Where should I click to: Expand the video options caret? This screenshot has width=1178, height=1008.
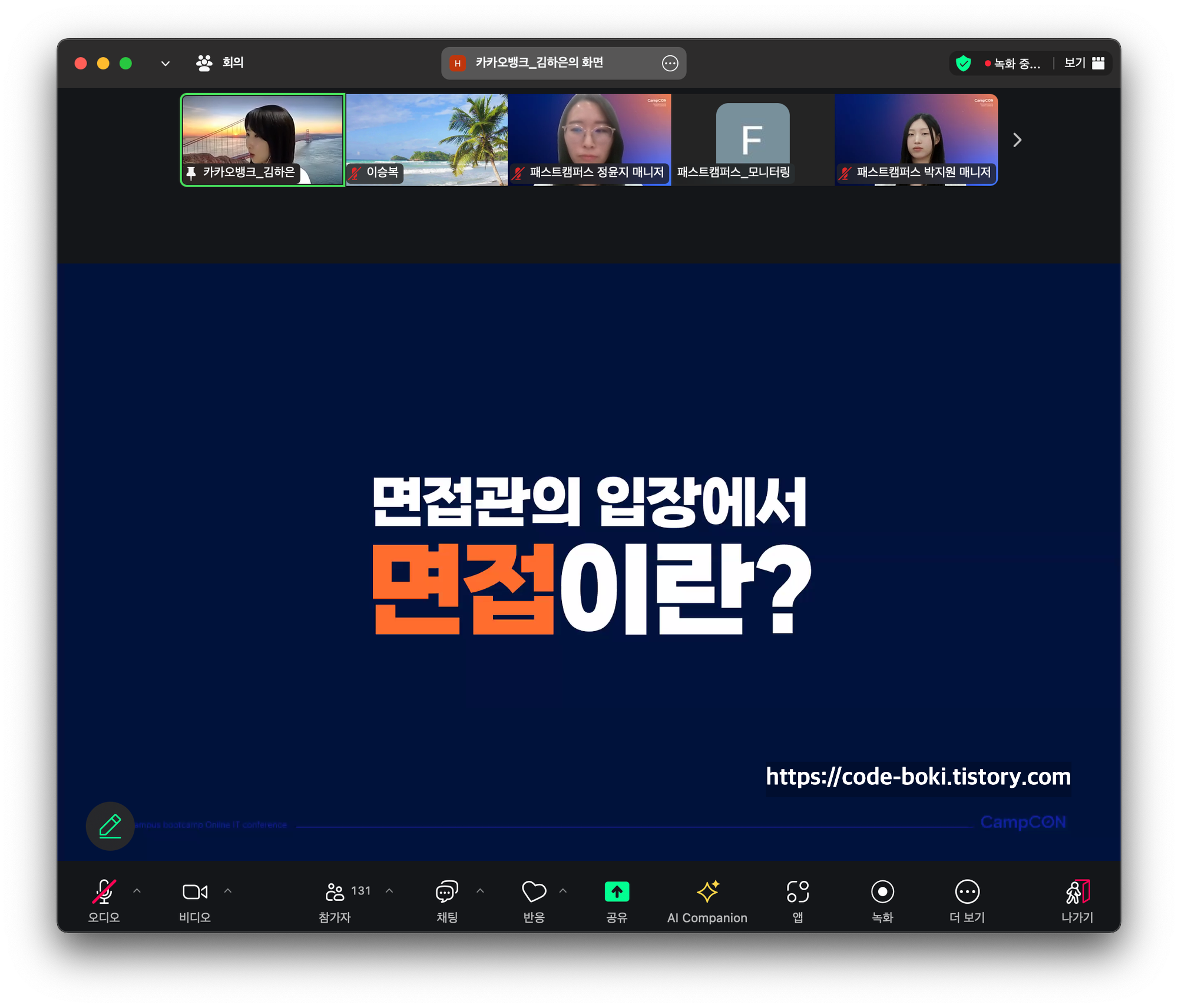click(x=228, y=891)
